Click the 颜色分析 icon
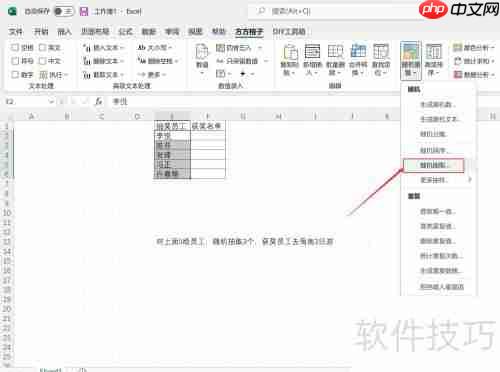Screen dimensions: 500x372 tap(457, 48)
